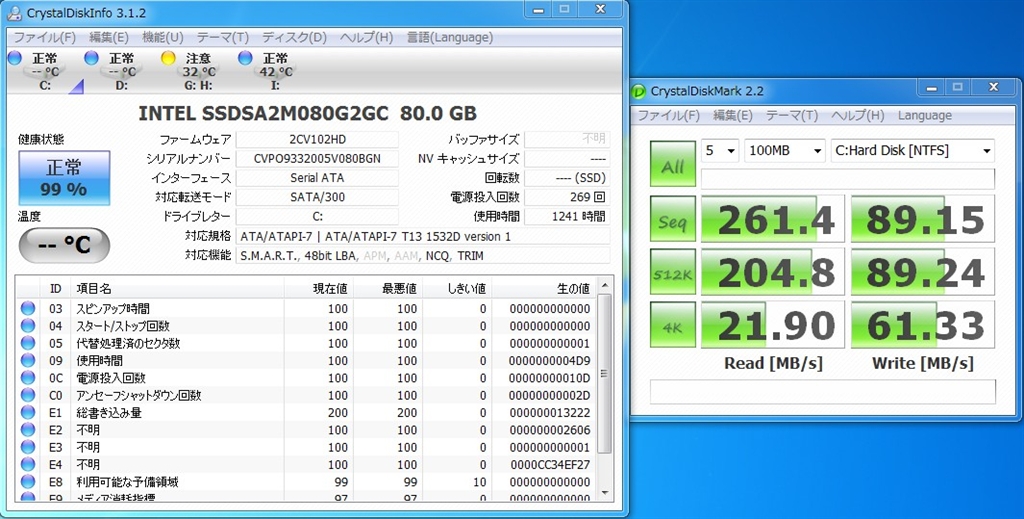
Task: Open ファイル(F) menu in CrystalDiskInfo
Action: [44, 37]
